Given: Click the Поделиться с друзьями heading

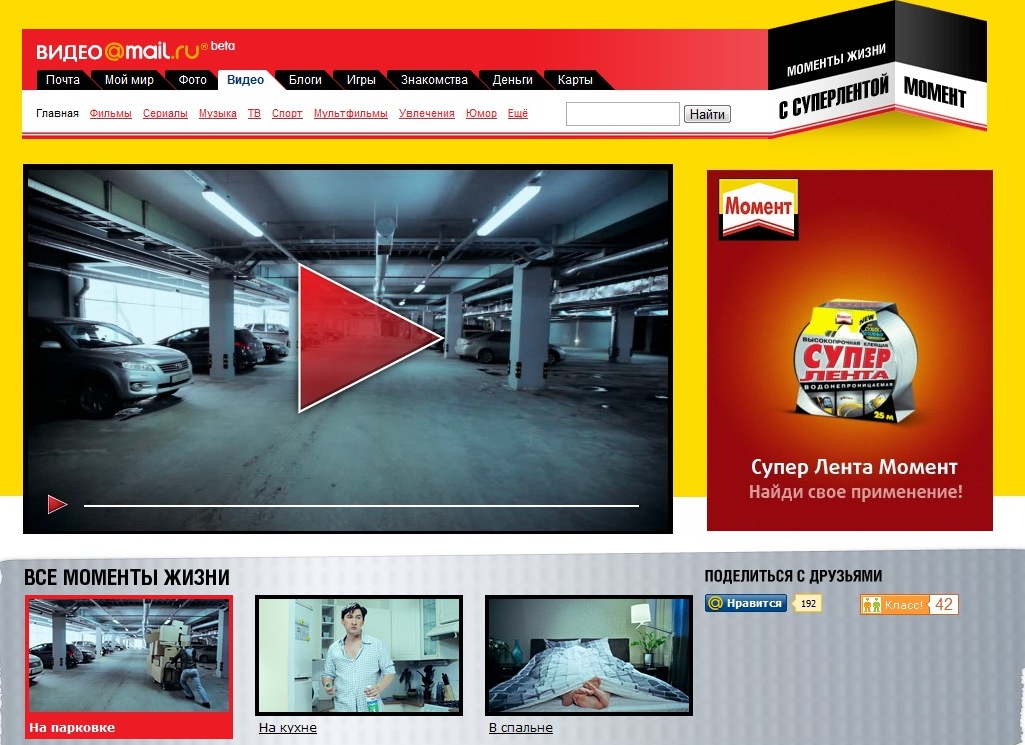Looking at the screenshot, I should point(793,576).
